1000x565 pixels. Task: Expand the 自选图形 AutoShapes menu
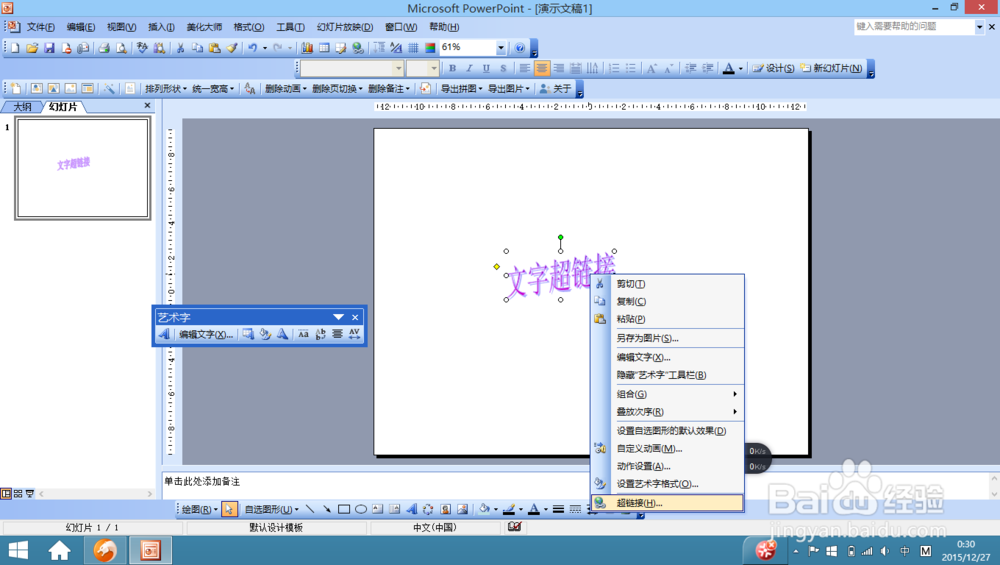(271, 509)
